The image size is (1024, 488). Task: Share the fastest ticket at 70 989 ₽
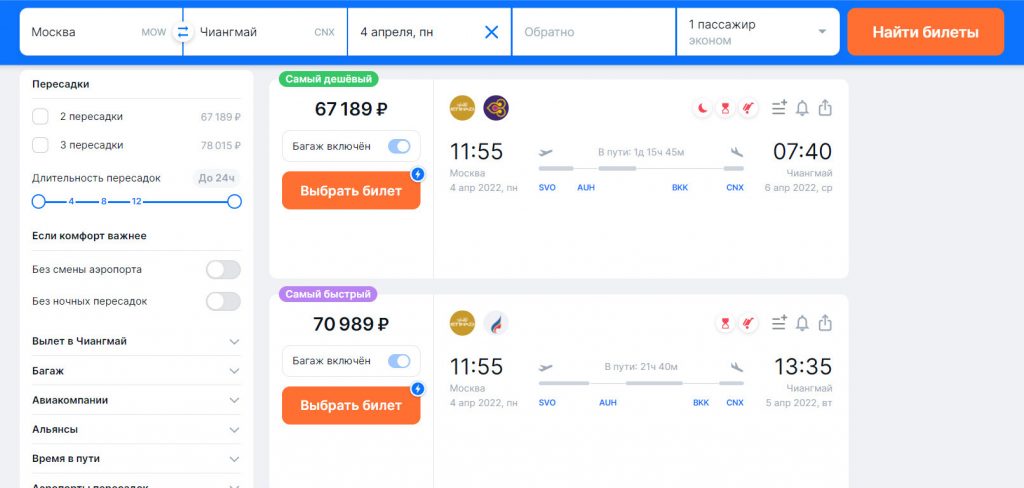coord(825,323)
